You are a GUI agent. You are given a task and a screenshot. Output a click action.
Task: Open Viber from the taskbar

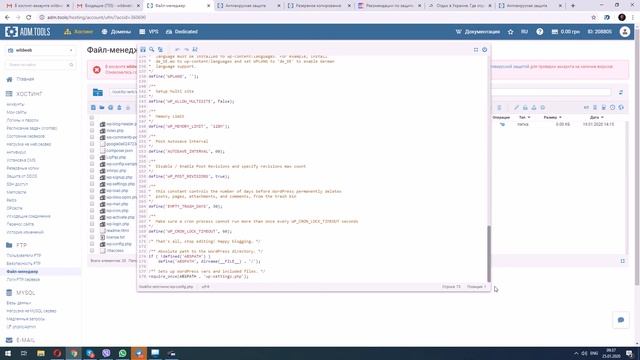pyautogui.click(x=106, y=353)
